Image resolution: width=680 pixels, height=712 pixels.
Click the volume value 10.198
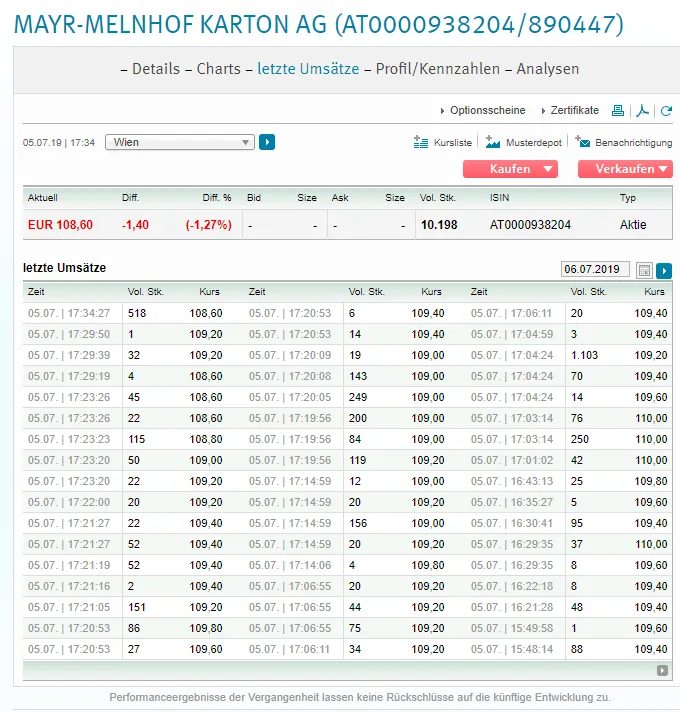point(439,225)
